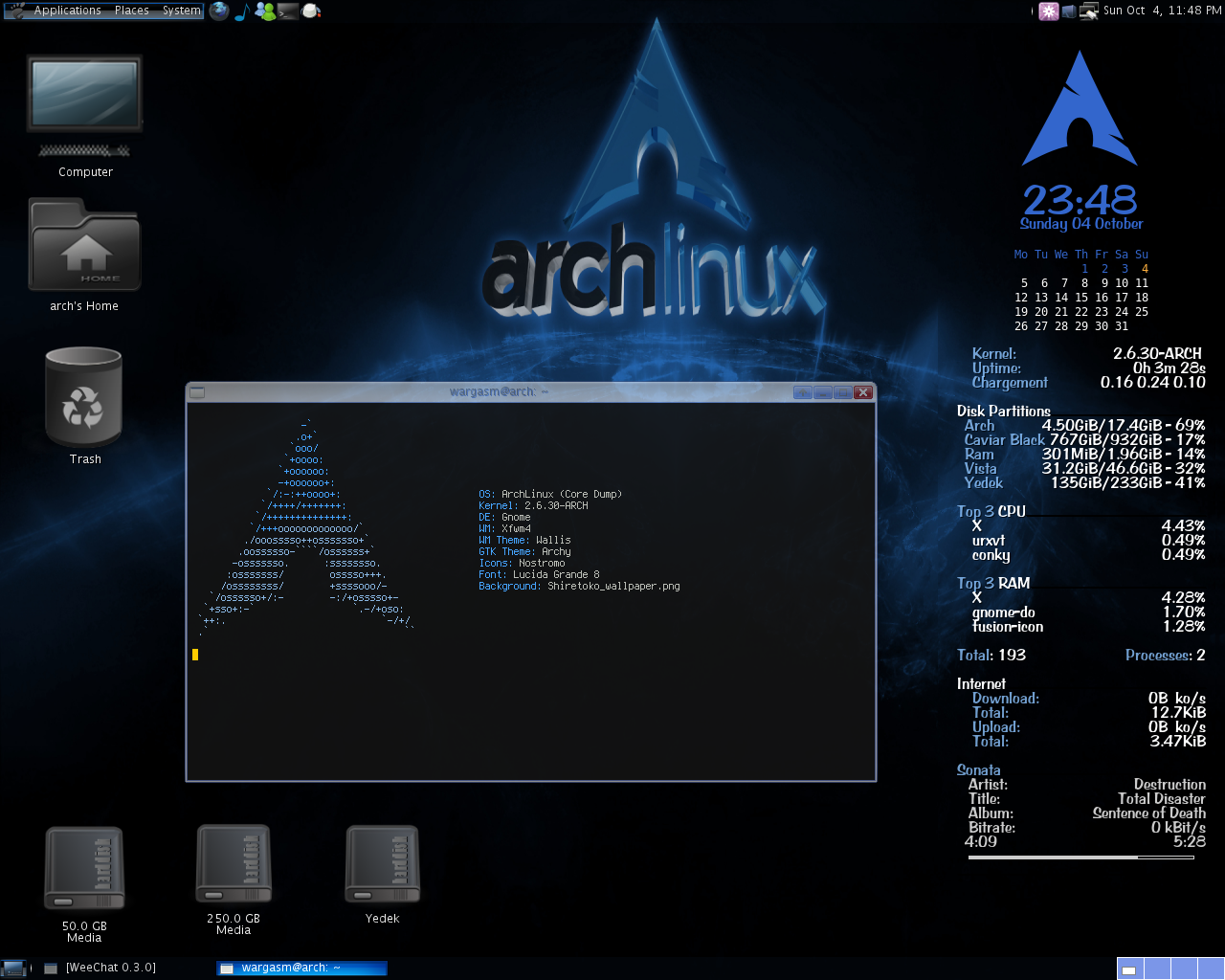Click the white launcher next to terminal icon

311,11
